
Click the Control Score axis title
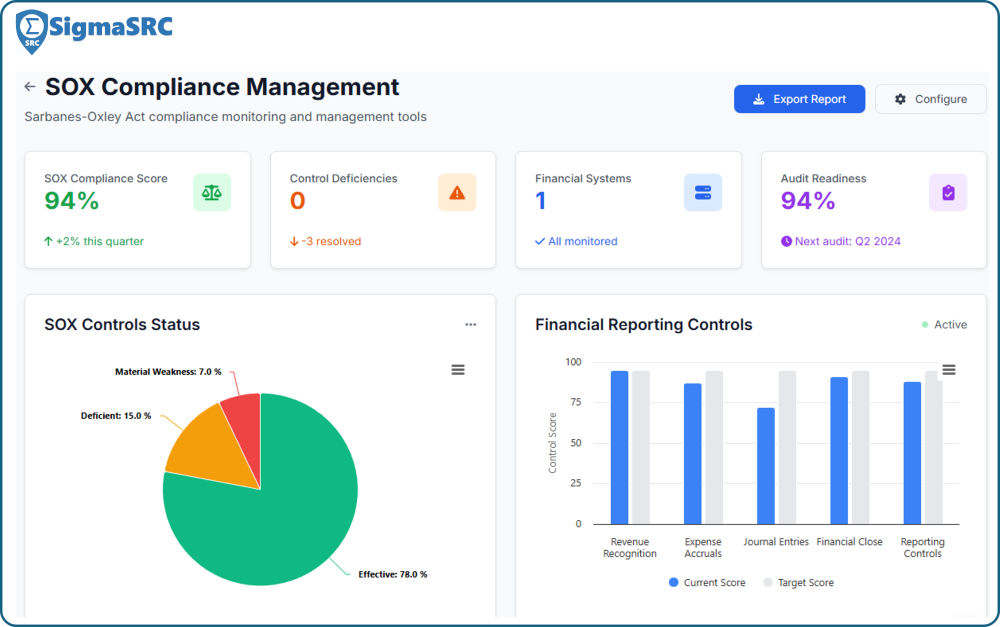point(552,443)
